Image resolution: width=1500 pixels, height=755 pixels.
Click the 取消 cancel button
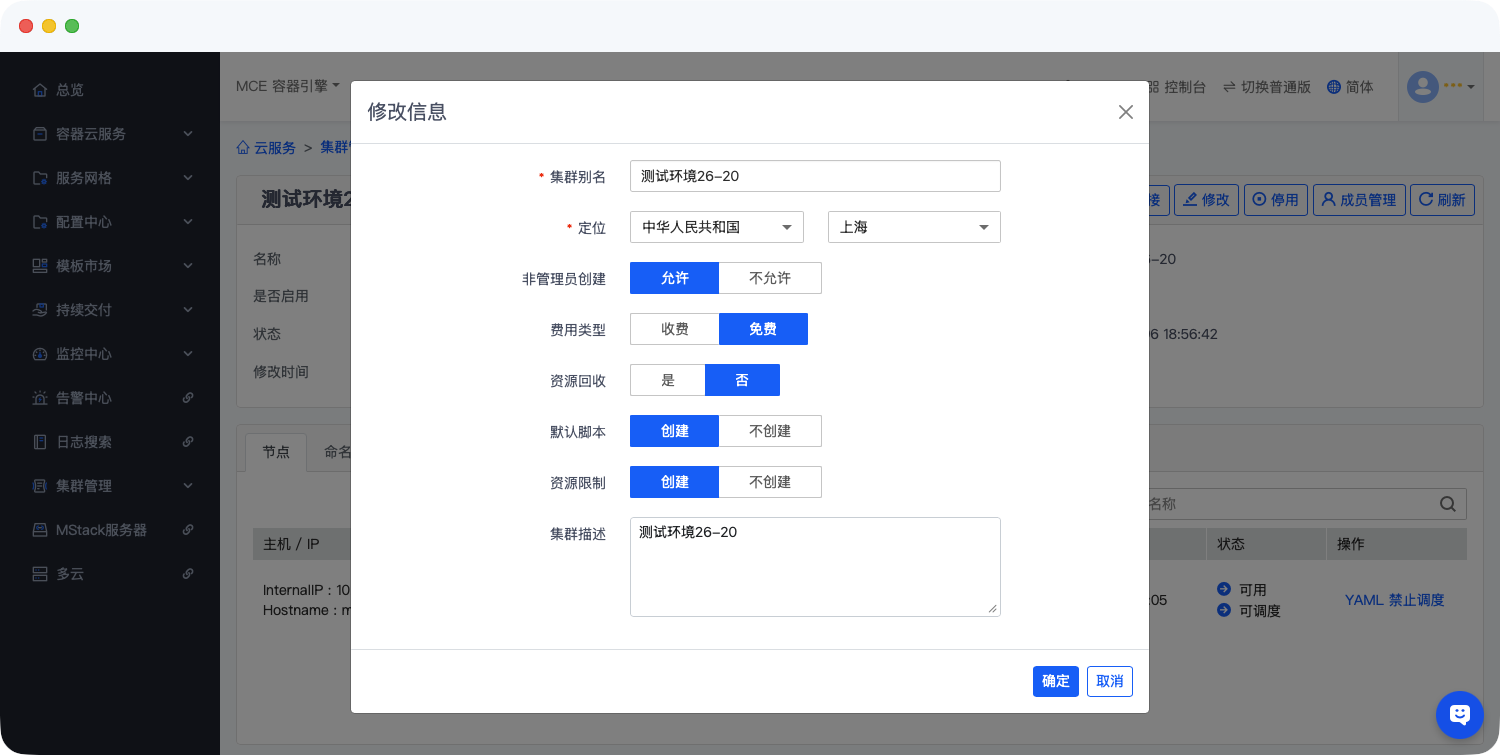coord(1109,681)
